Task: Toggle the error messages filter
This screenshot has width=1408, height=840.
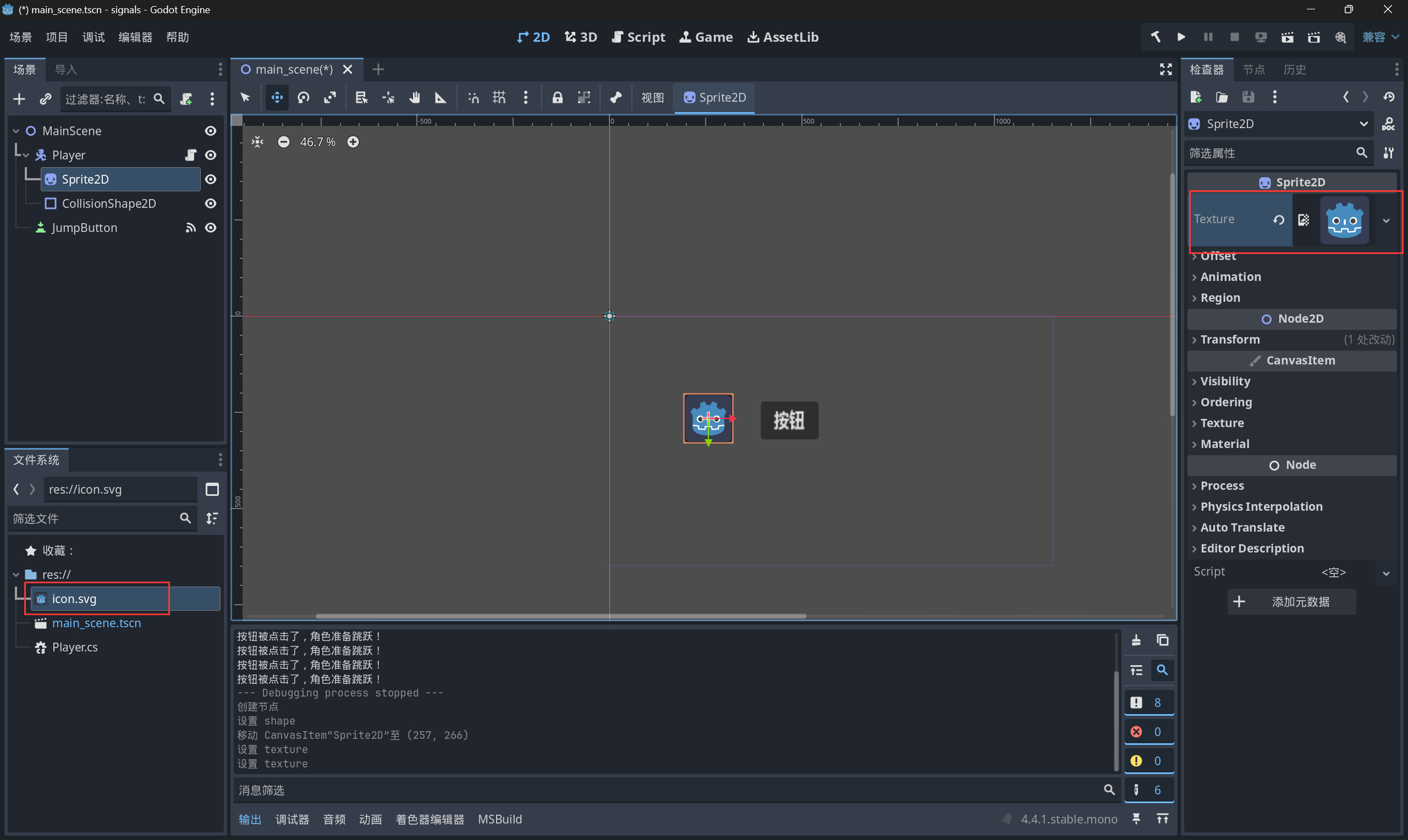Action: coord(1149,732)
